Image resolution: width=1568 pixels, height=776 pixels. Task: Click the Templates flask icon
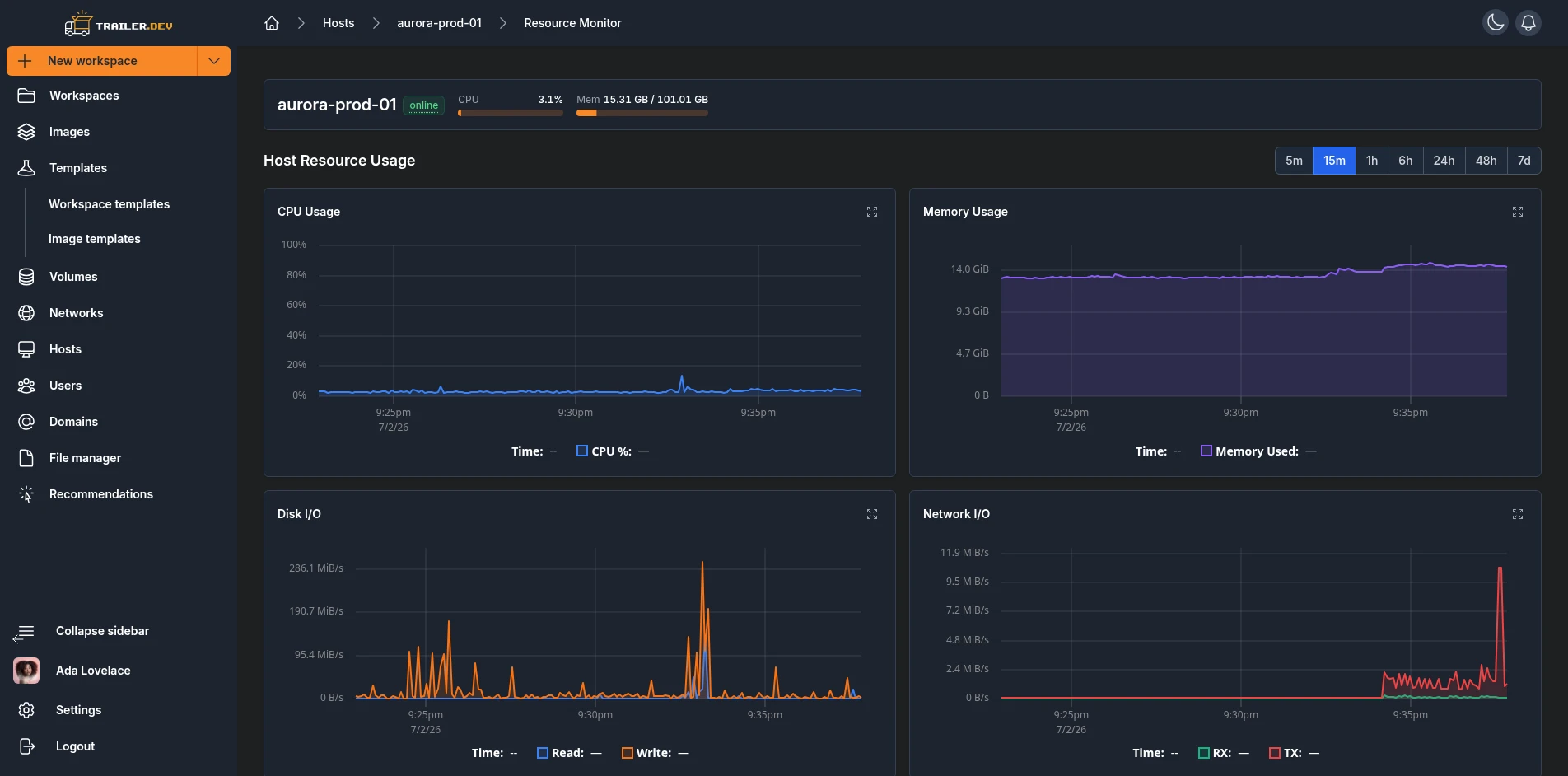click(26, 168)
